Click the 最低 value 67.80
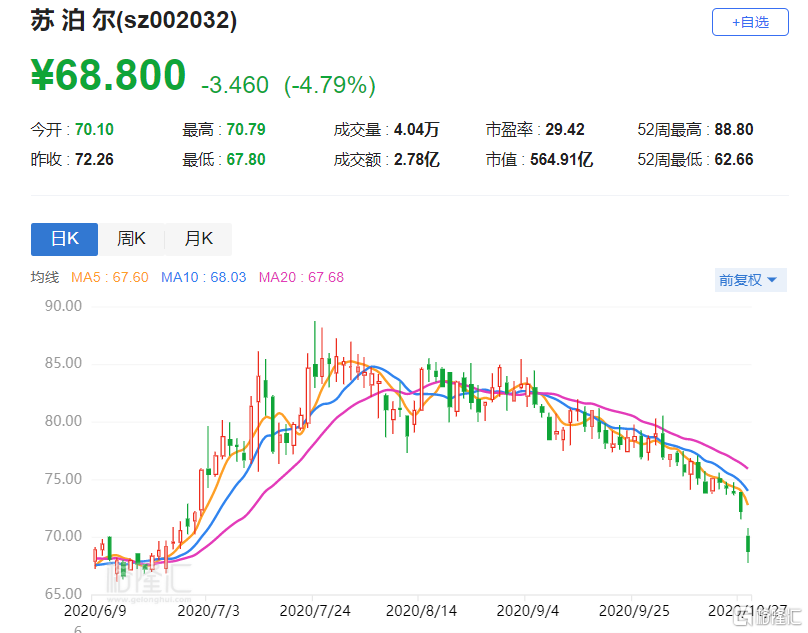This screenshot has height=633, width=808. 246,159
